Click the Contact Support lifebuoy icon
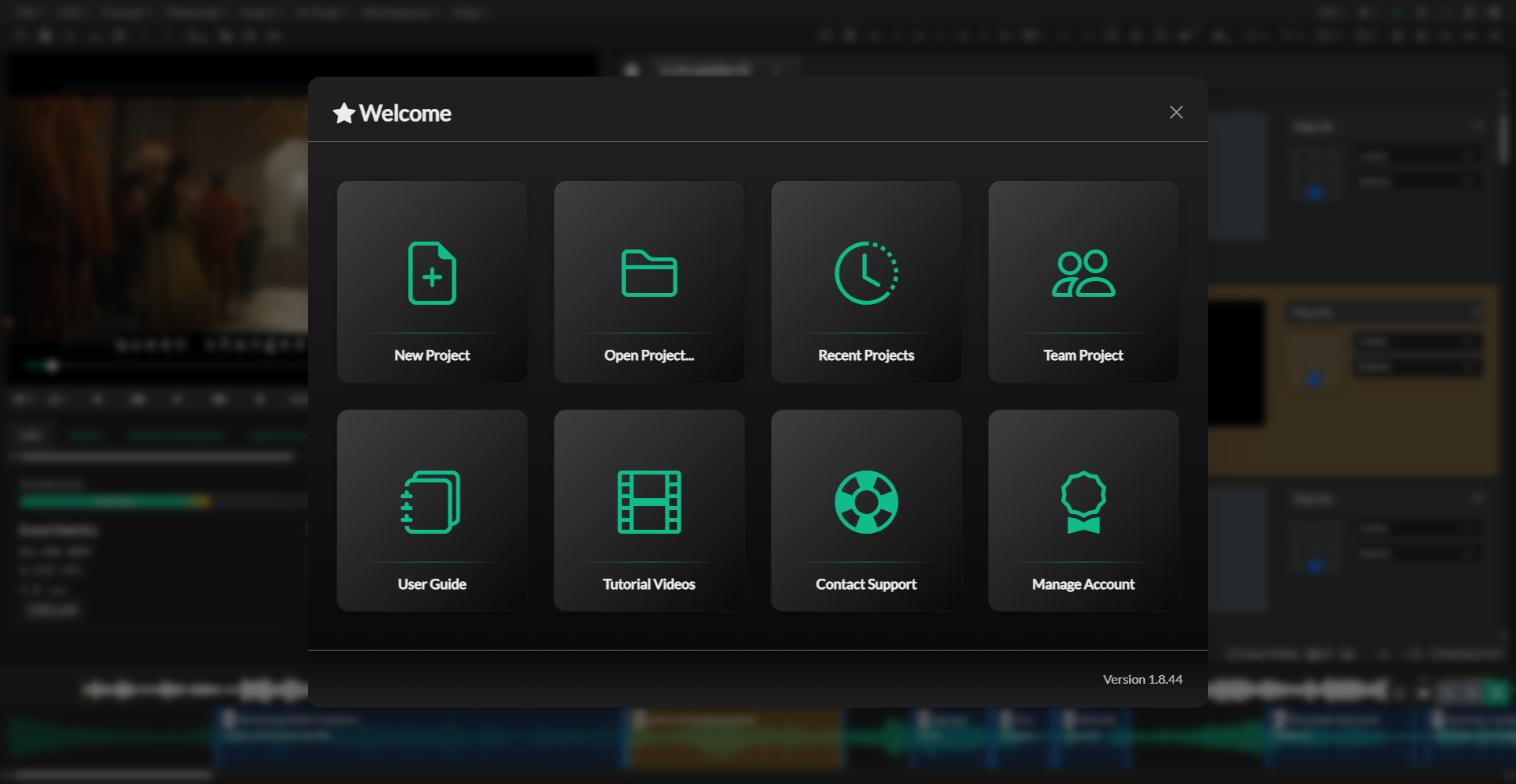1516x784 pixels. pos(866,502)
